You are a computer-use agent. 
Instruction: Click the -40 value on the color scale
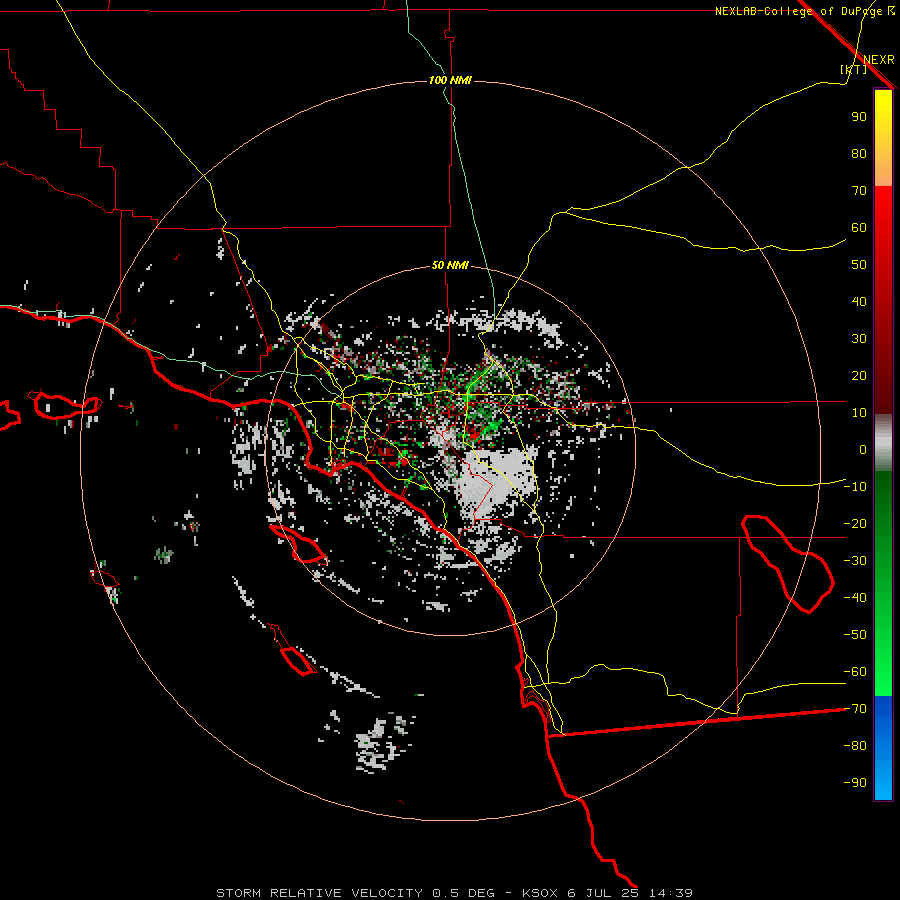(x=855, y=598)
